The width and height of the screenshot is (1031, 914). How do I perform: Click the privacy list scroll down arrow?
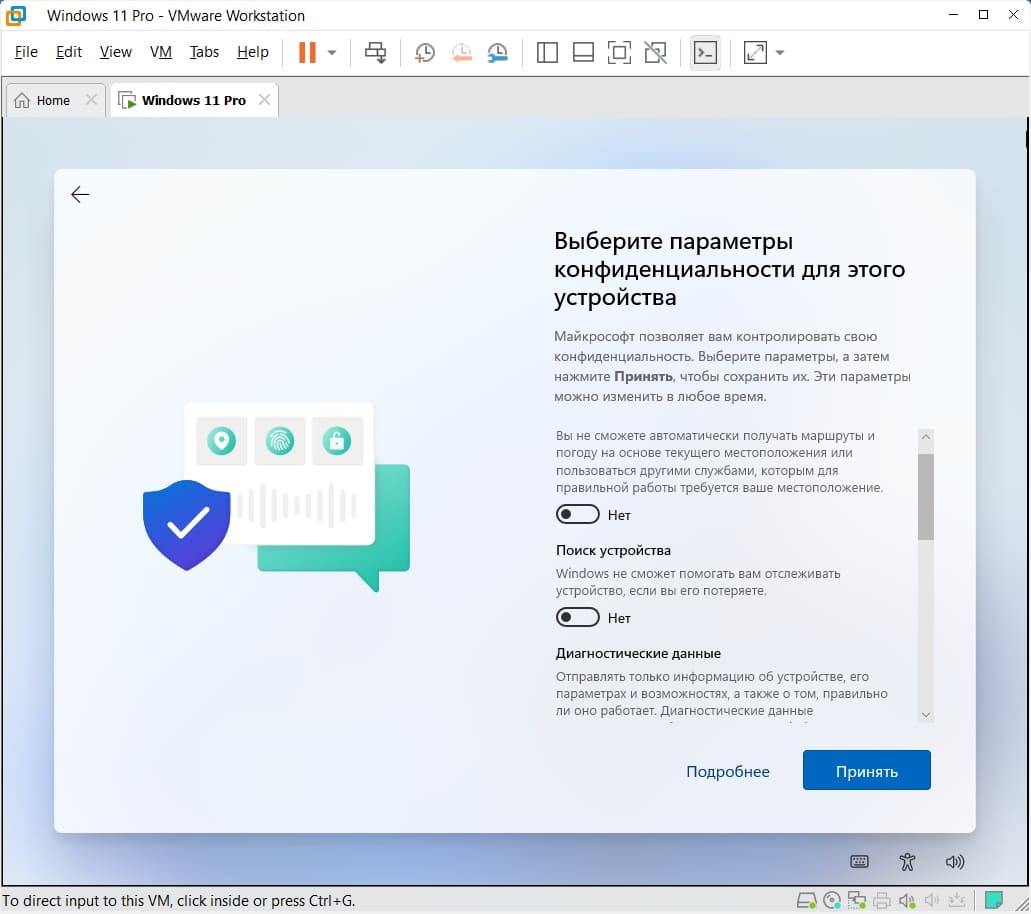click(926, 715)
